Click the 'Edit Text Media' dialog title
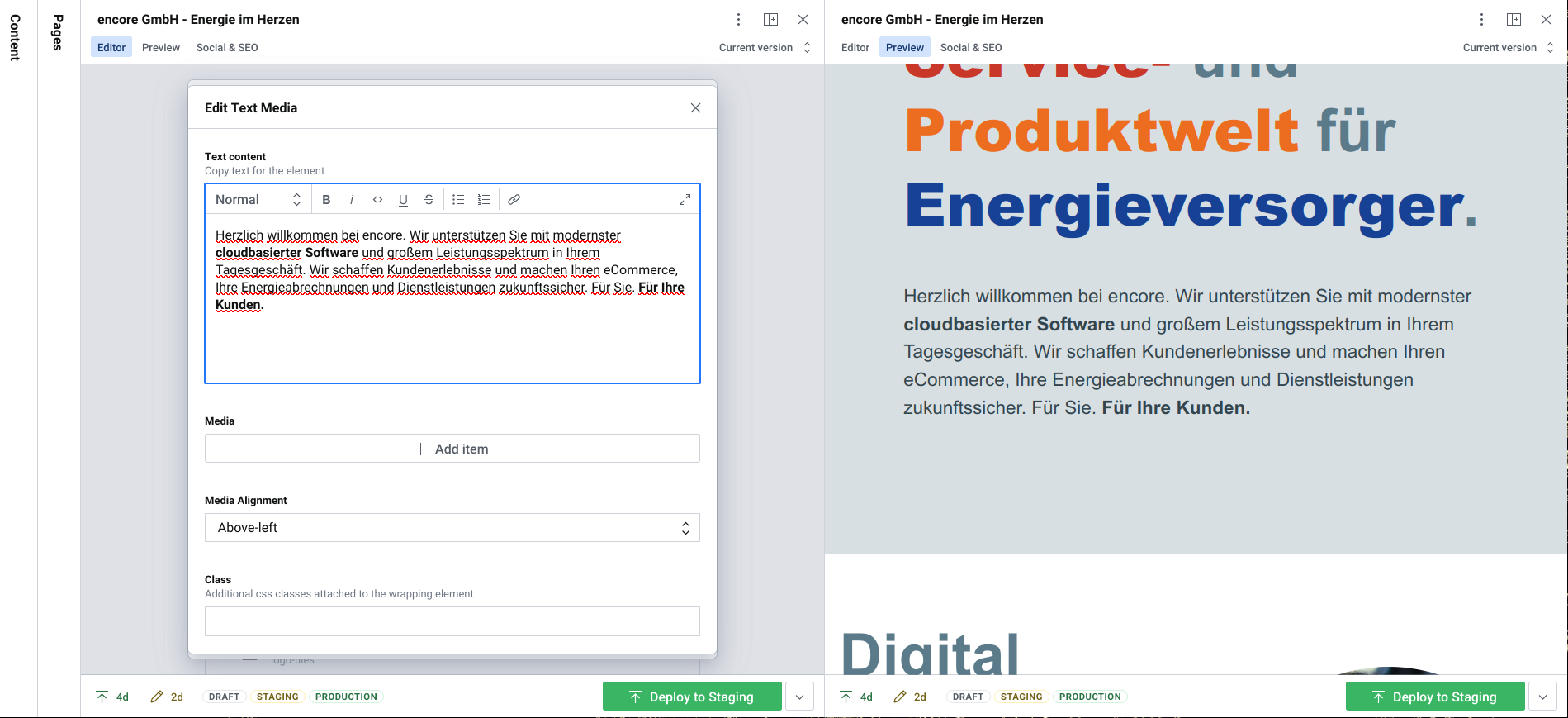Image resolution: width=1568 pixels, height=718 pixels. (251, 107)
